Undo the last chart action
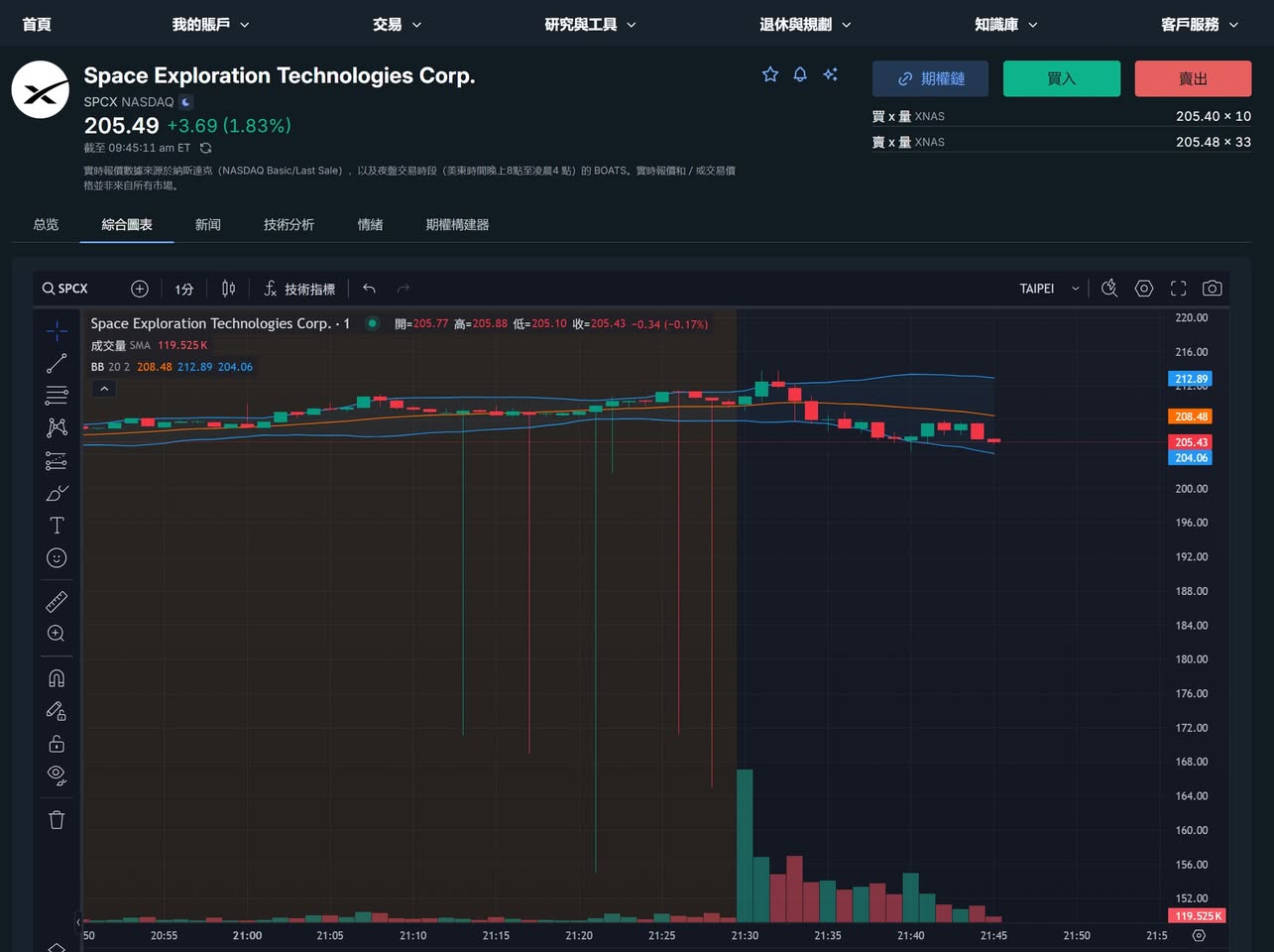Screen dimensions: 1274x952 369,289
